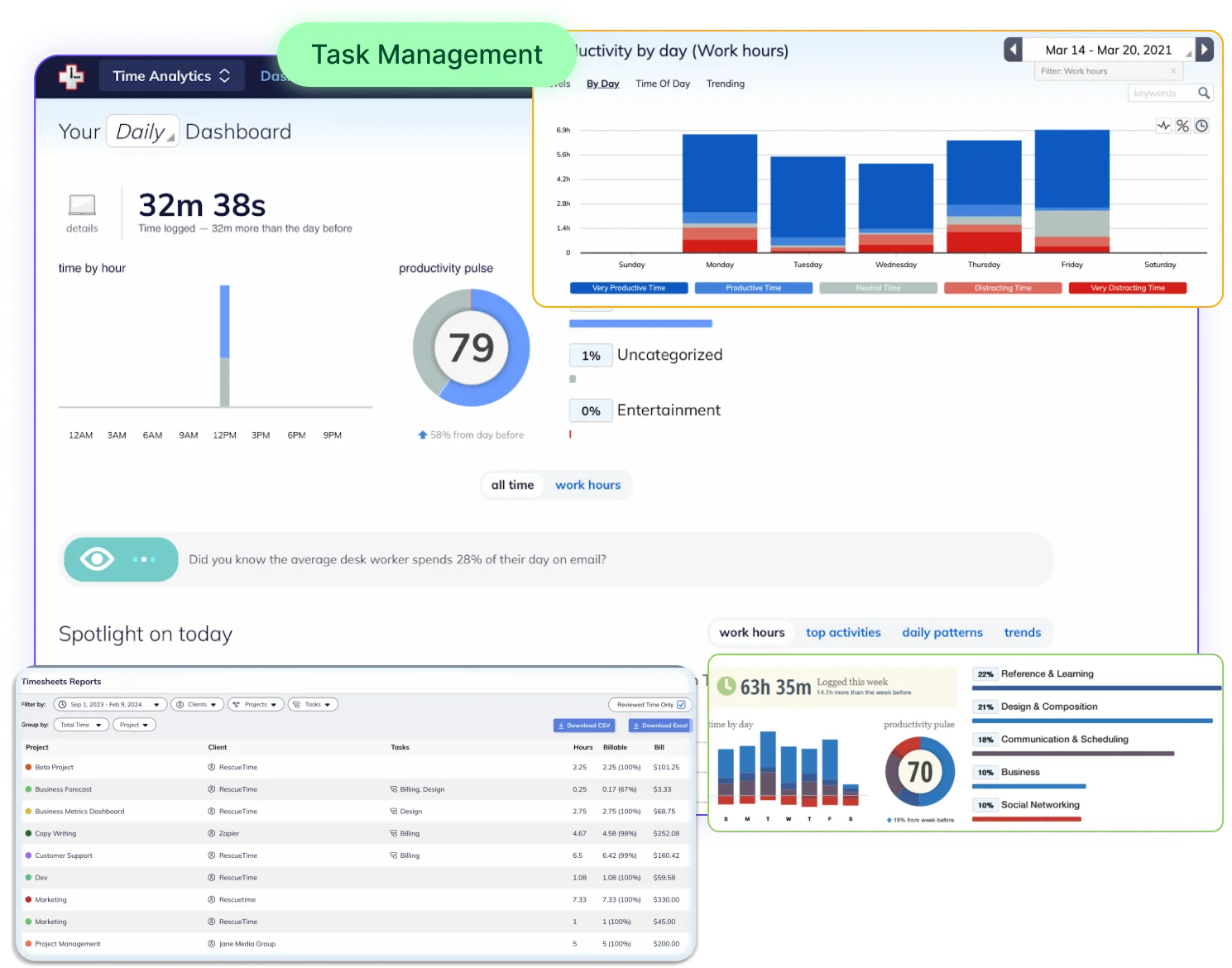
Task: Click the Download CSV button
Action: coord(584,726)
